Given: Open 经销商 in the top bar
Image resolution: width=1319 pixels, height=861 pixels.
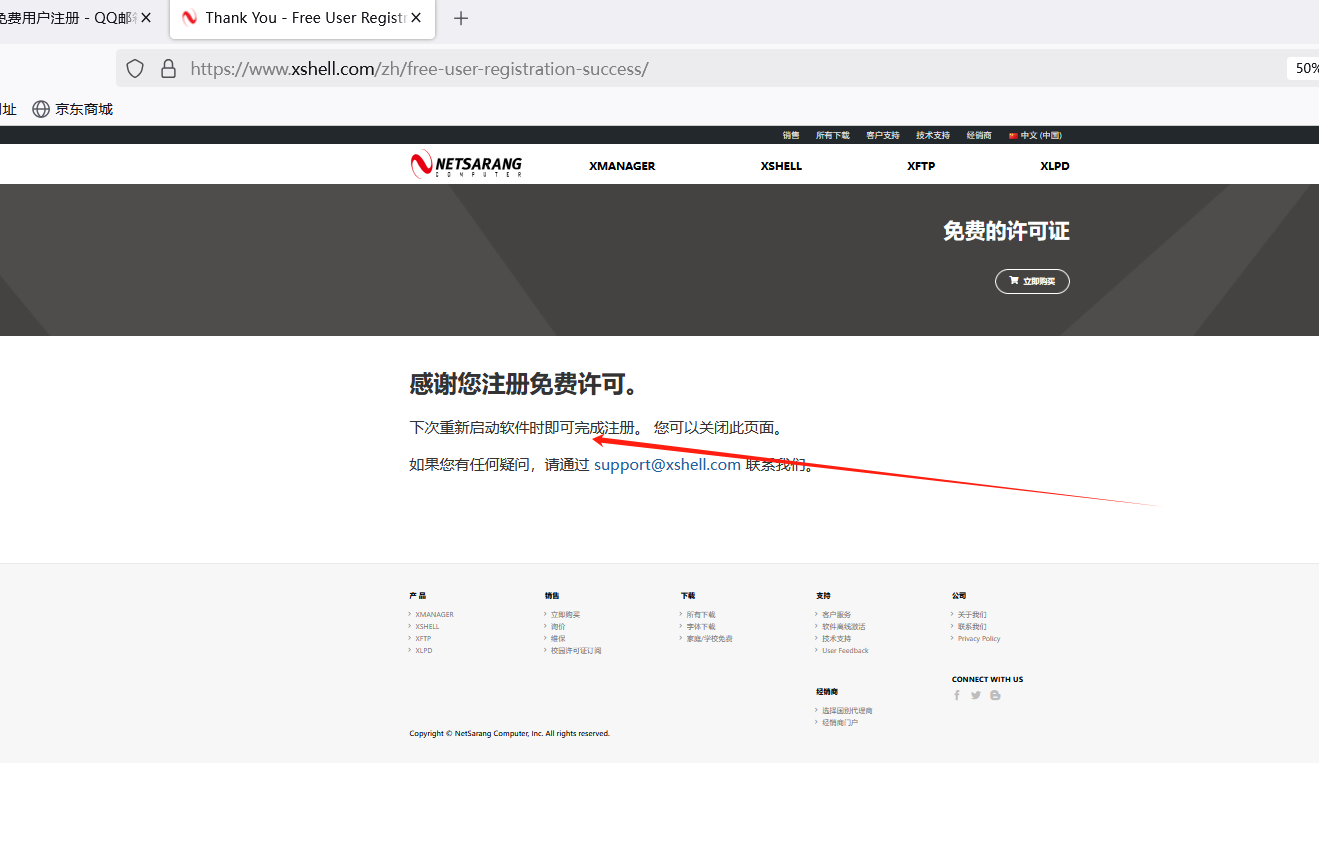Looking at the screenshot, I should [x=979, y=135].
